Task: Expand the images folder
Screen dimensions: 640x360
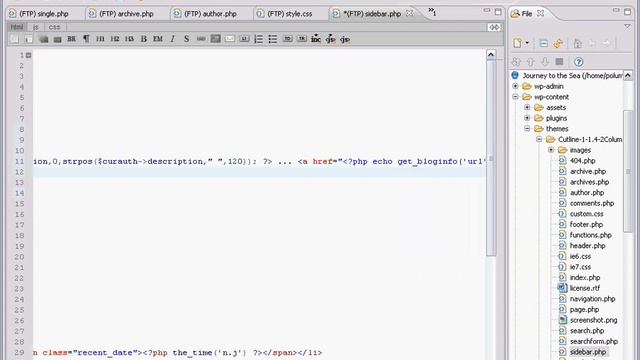Action: click(551, 150)
